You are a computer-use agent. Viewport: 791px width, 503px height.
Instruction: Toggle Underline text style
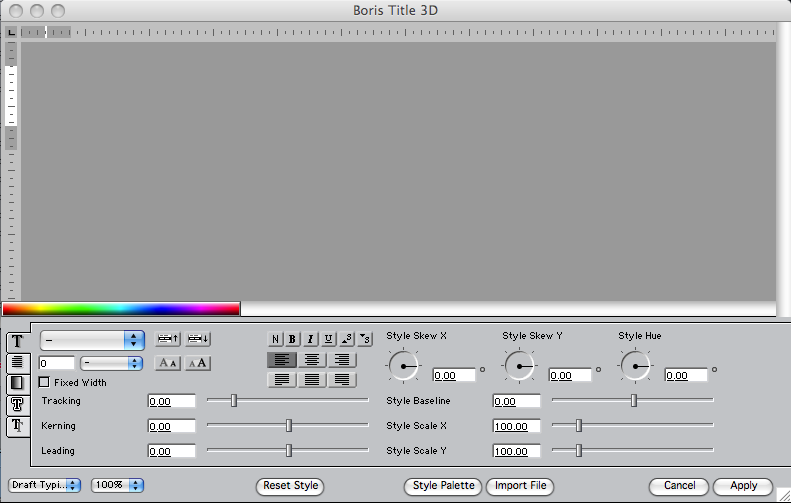328,339
